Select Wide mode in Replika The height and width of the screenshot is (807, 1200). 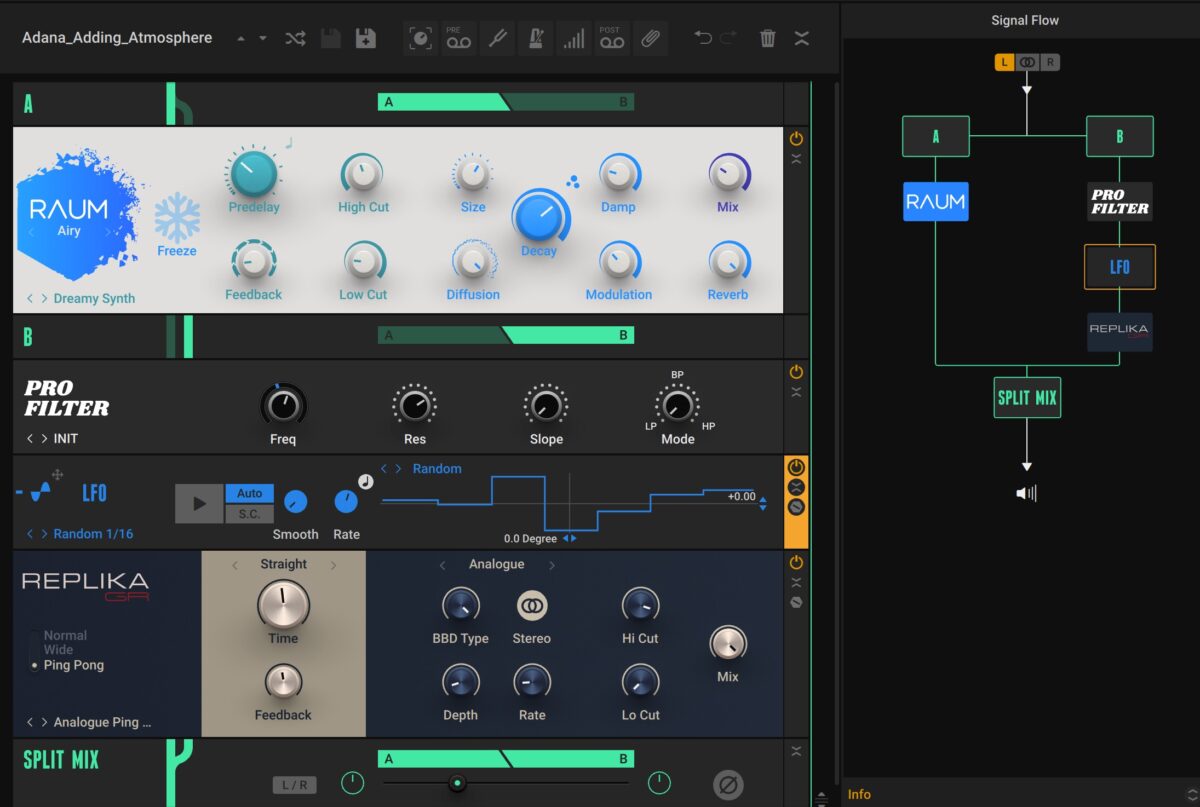click(x=58, y=650)
